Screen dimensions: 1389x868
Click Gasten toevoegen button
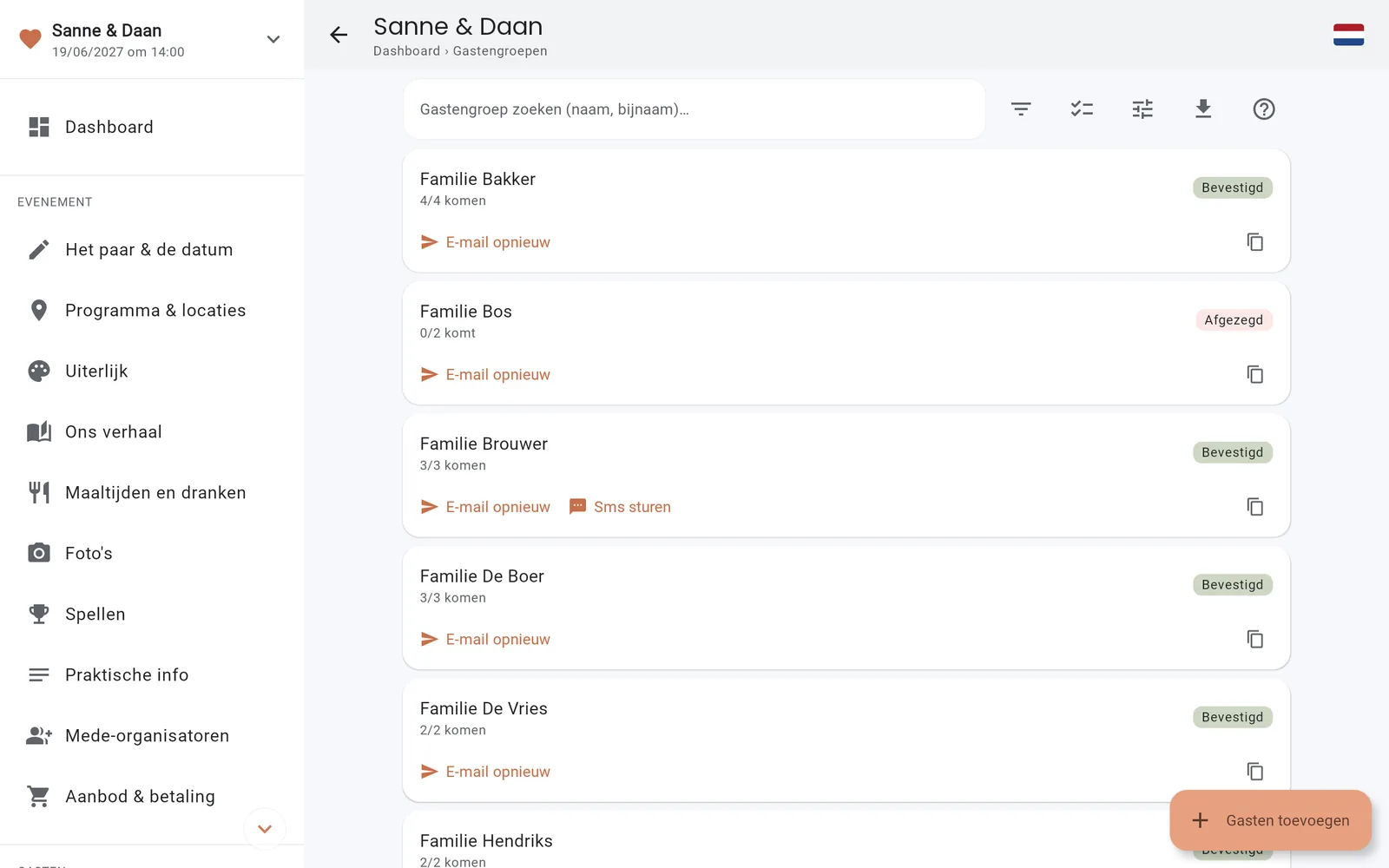[x=1271, y=820]
